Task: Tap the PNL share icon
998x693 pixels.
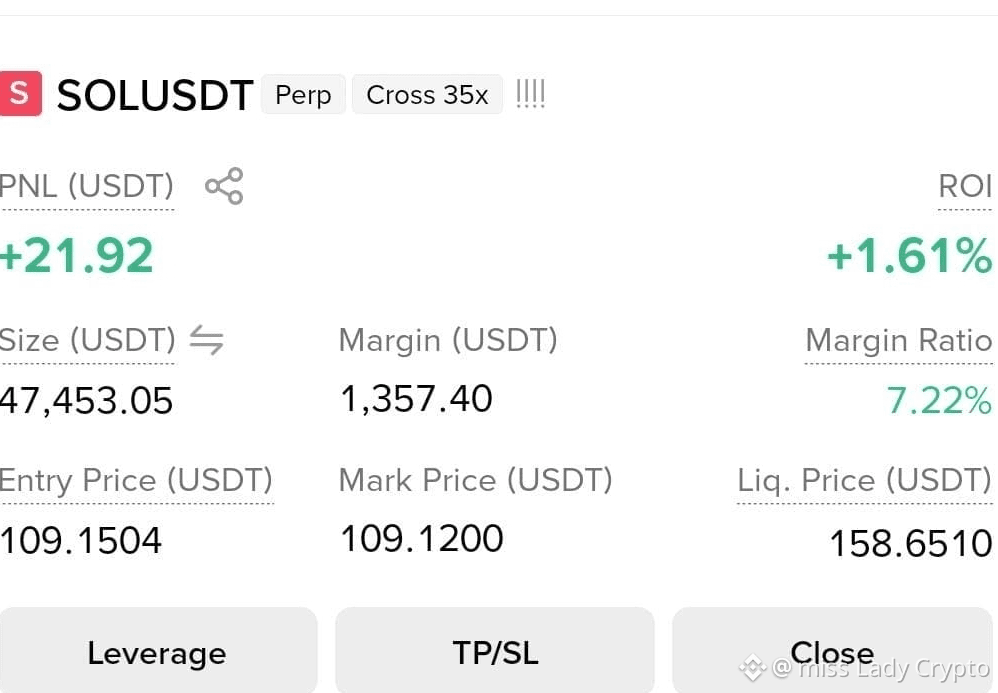Action: [224, 186]
